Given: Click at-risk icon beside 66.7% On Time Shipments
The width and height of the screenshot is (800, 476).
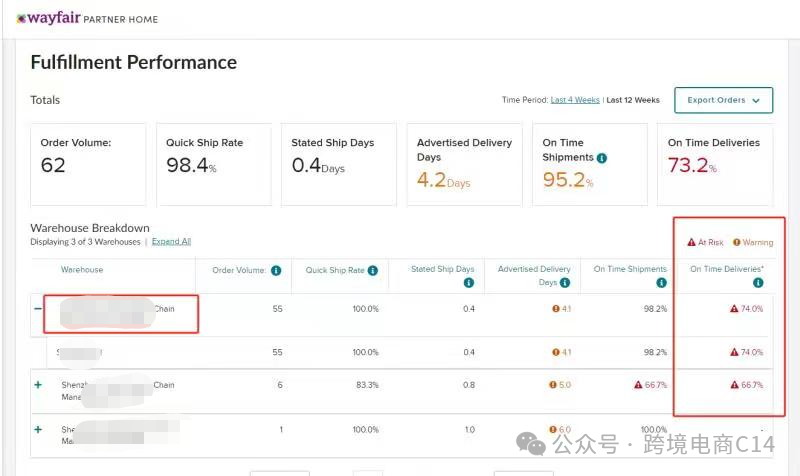Looking at the screenshot, I should coord(637,385).
